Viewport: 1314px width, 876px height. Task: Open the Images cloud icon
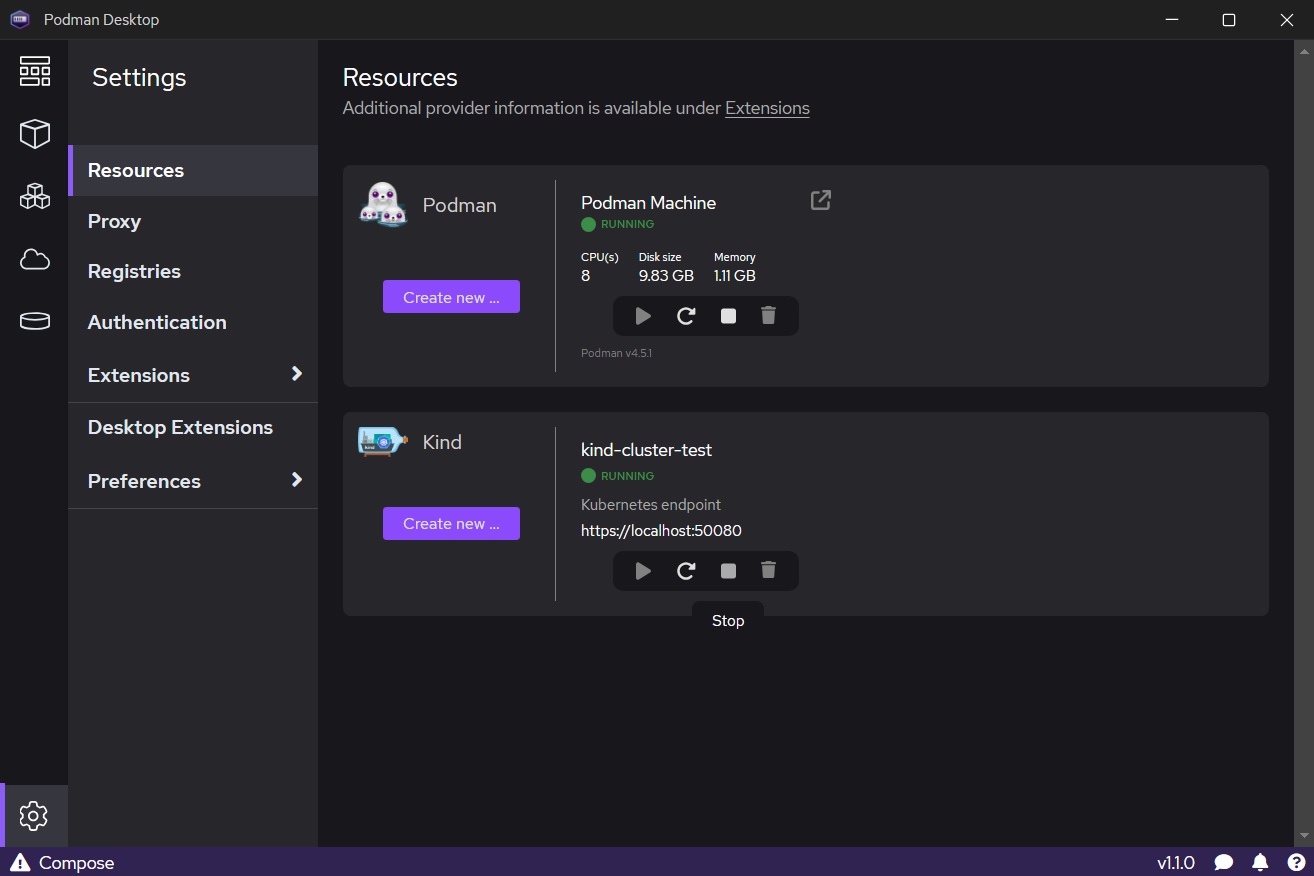[34, 260]
